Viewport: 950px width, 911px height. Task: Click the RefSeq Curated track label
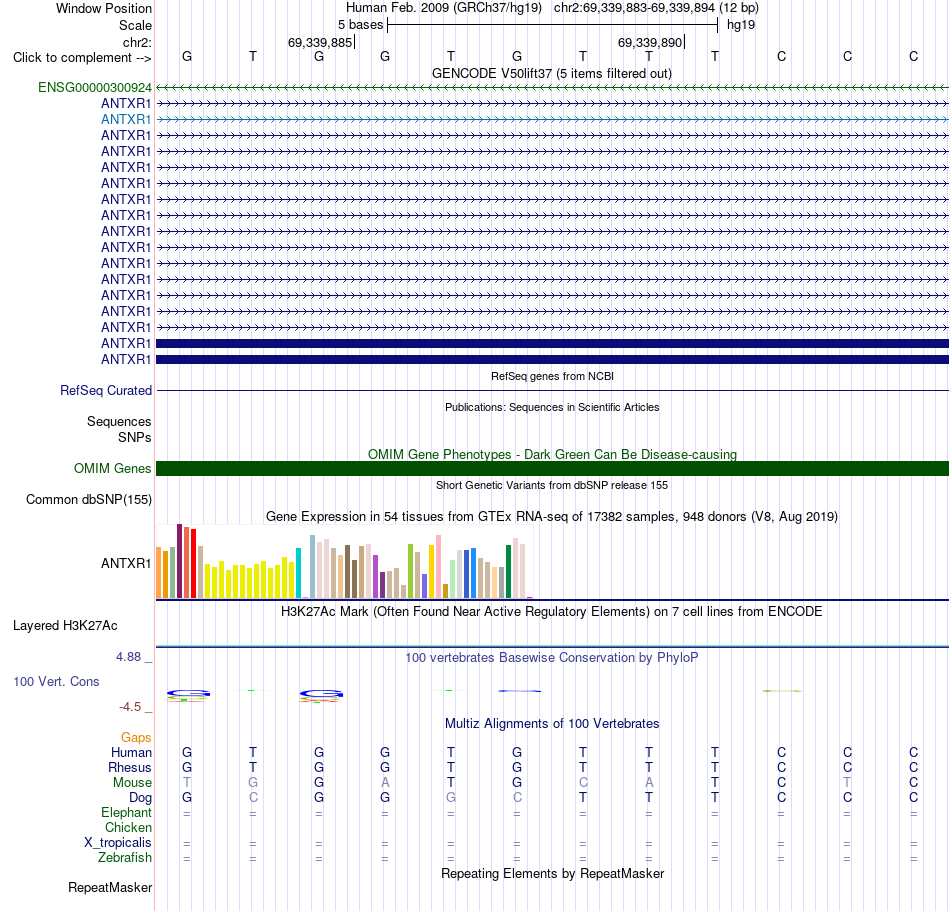click(x=105, y=391)
